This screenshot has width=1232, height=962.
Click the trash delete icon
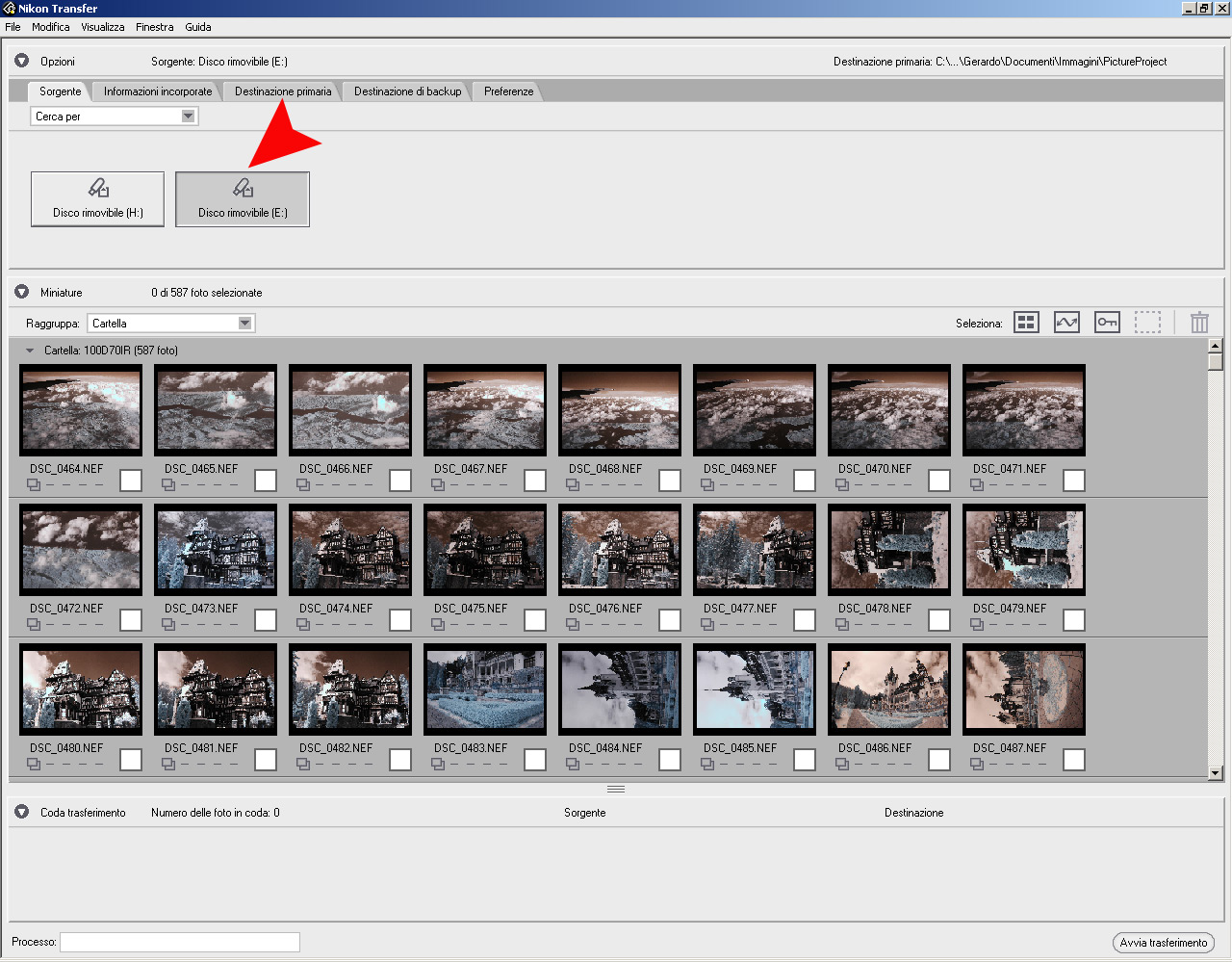1199,323
